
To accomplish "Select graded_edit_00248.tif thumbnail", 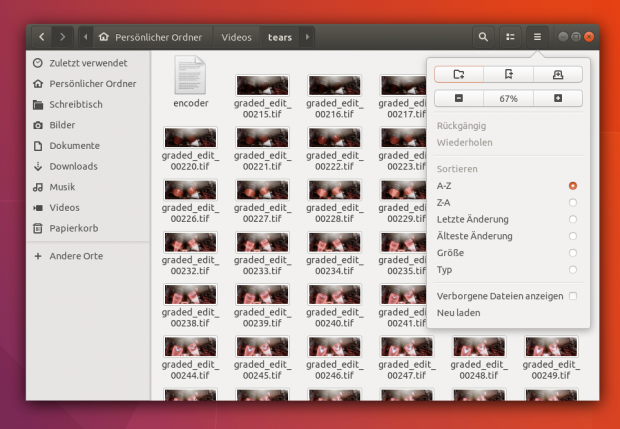I will [479, 347].
